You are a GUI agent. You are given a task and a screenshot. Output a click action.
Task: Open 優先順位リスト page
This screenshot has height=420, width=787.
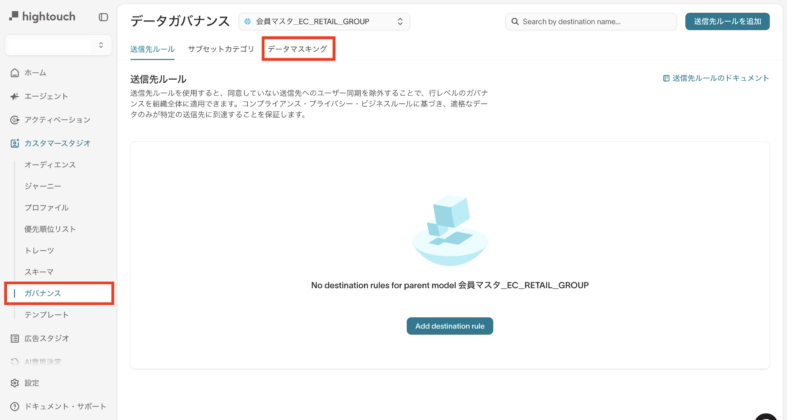pyautogui.click(x=50, y=229)
